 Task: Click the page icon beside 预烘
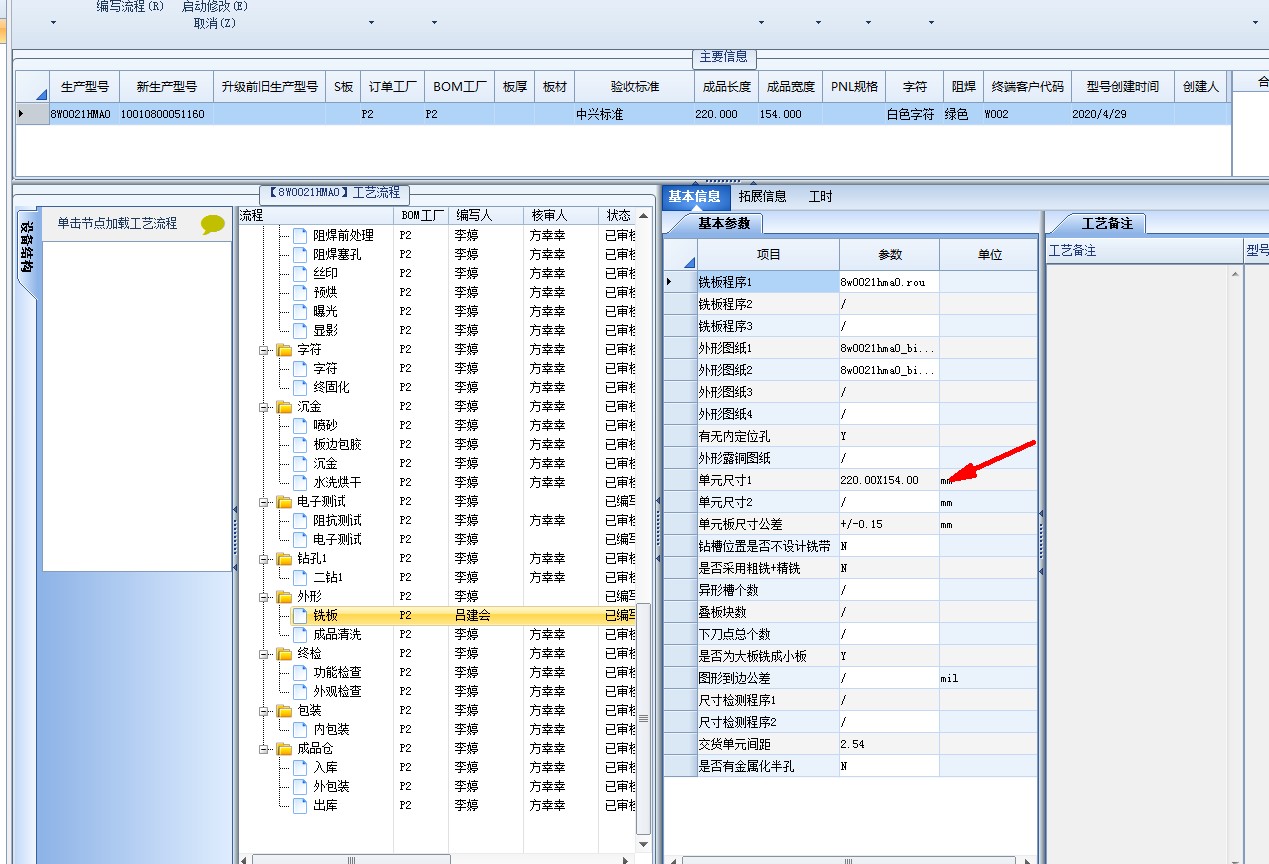pyautogui.click(x=300, y=292)
